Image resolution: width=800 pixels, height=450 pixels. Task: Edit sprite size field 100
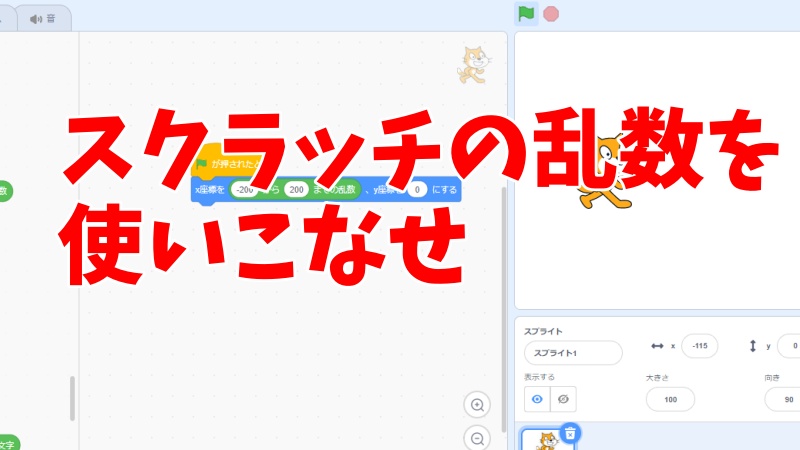pyautogui.click(x=670, y=399)
